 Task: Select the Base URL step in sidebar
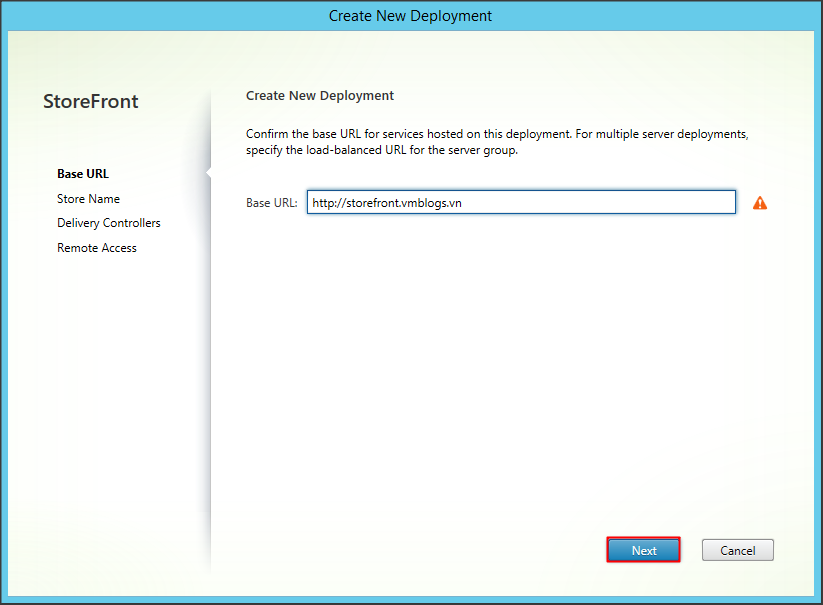click(x=83, y=174)
